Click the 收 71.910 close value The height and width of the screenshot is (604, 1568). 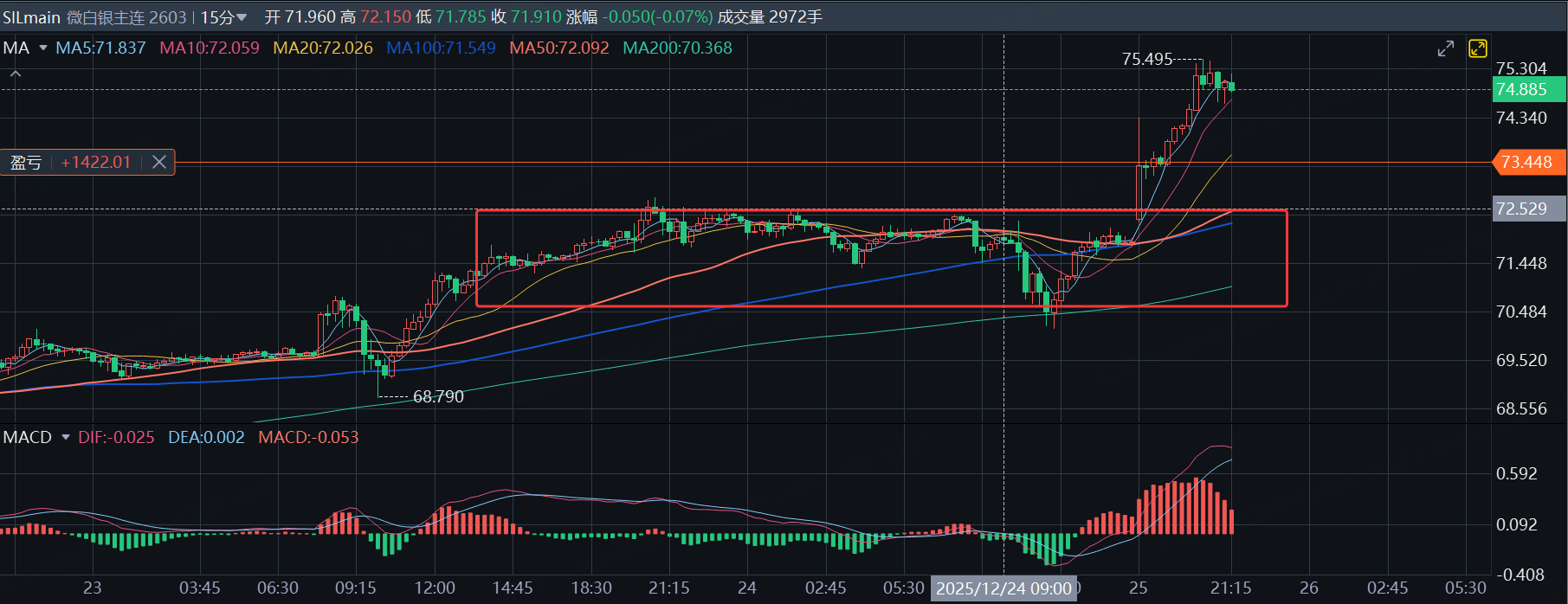click(526, 17)
